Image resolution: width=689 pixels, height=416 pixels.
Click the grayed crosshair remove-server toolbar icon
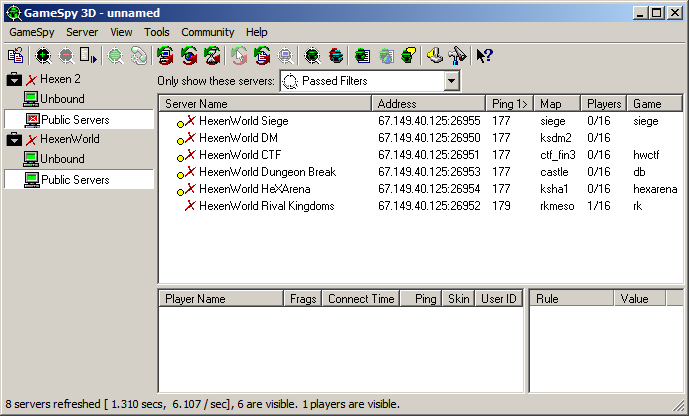coord(66,56)
